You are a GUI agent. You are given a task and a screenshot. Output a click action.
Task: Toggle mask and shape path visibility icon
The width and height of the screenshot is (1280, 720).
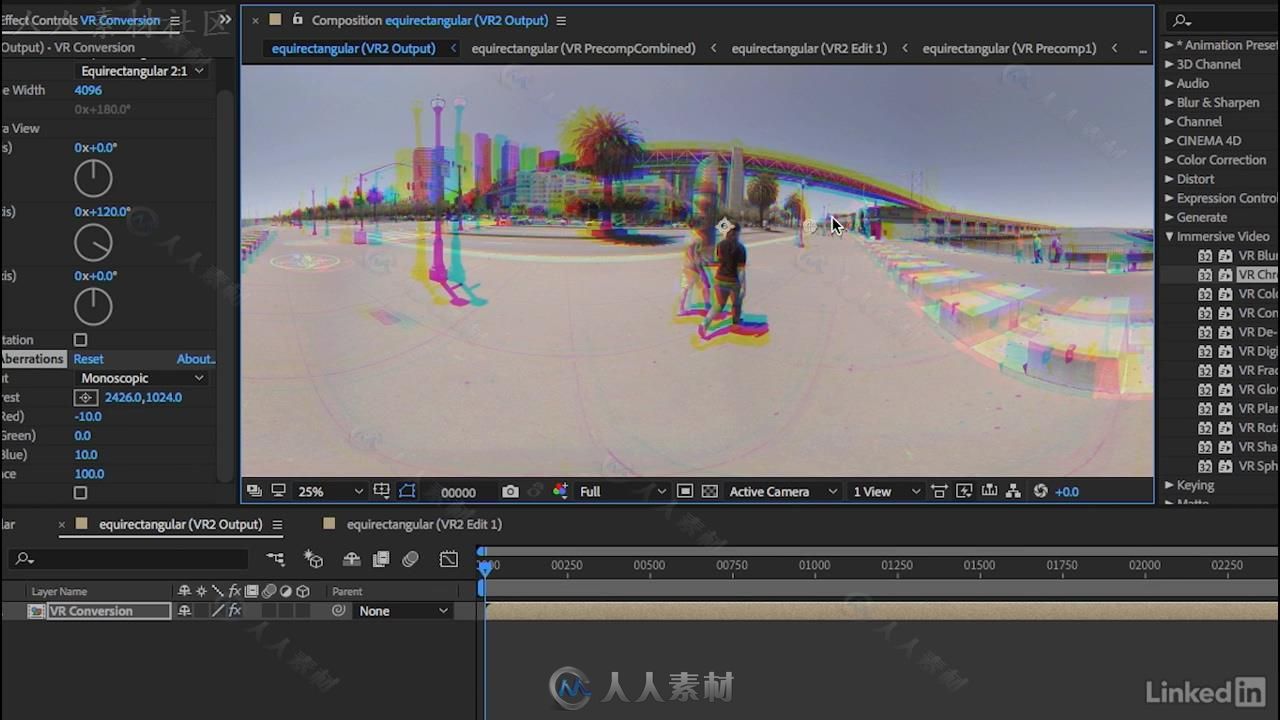pos(407,491)
